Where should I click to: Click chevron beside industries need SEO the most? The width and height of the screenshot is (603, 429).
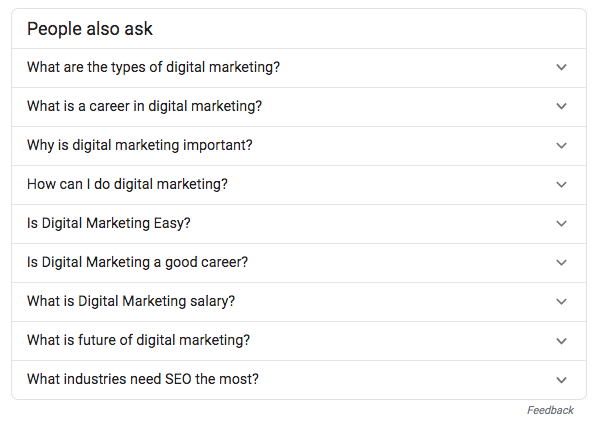[561, 379]
